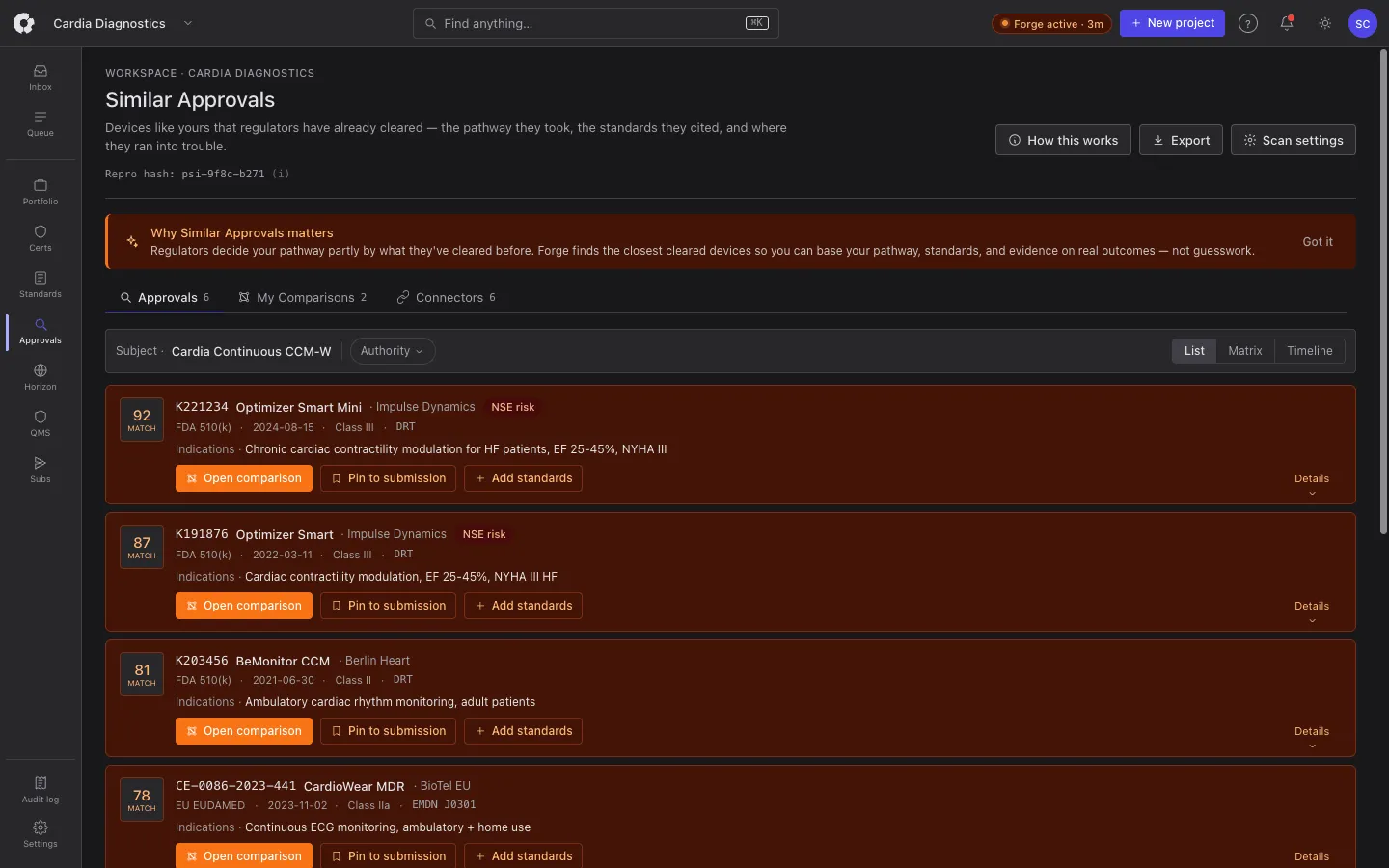Expand Details for Optimizer Smart Mini
Image resolution: width=1389 pixels, height=868 pixels.
[x=1312, y=484]
